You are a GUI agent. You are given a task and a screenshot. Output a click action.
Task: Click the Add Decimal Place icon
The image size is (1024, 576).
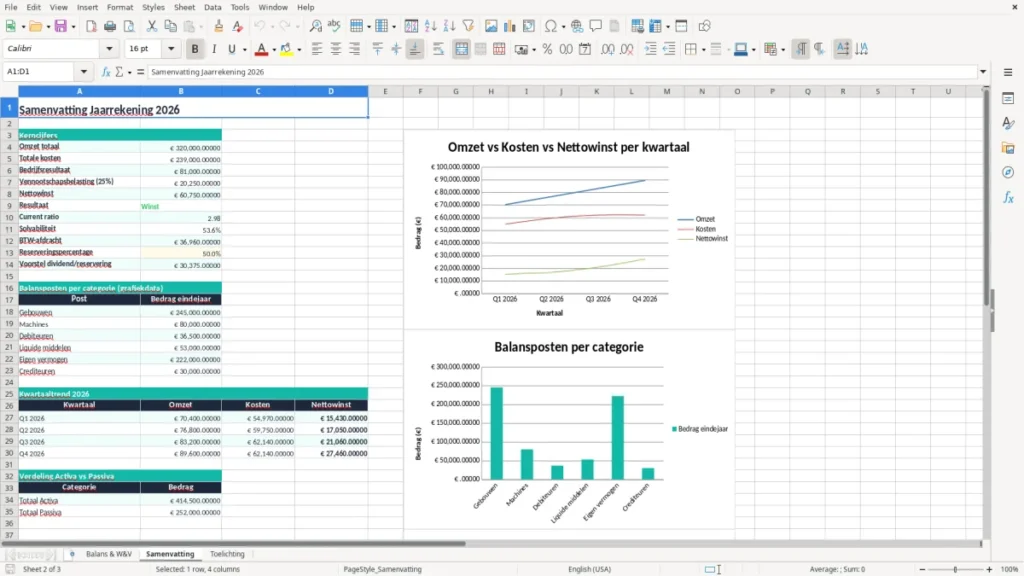tap(607, 49)
